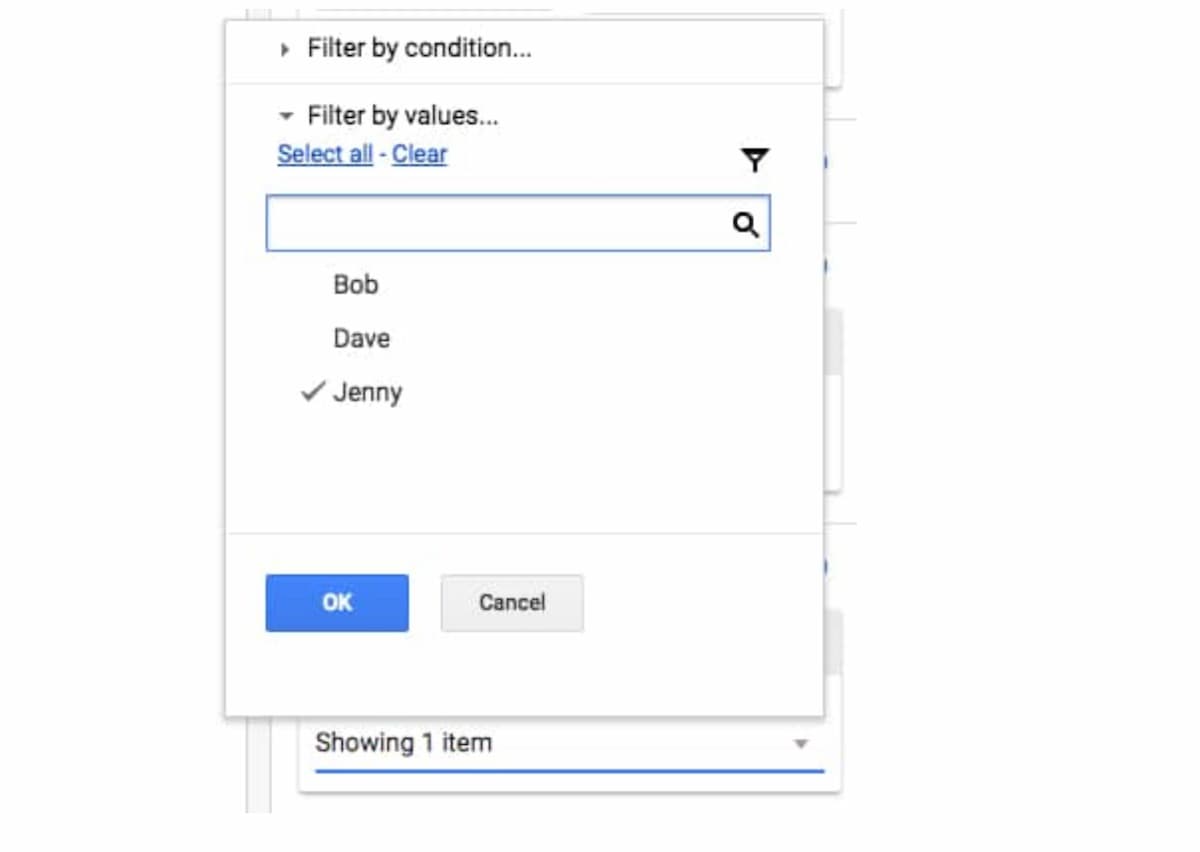Click the blank checkmark space left of Bob
The image size is (1200, 852).
313,285
